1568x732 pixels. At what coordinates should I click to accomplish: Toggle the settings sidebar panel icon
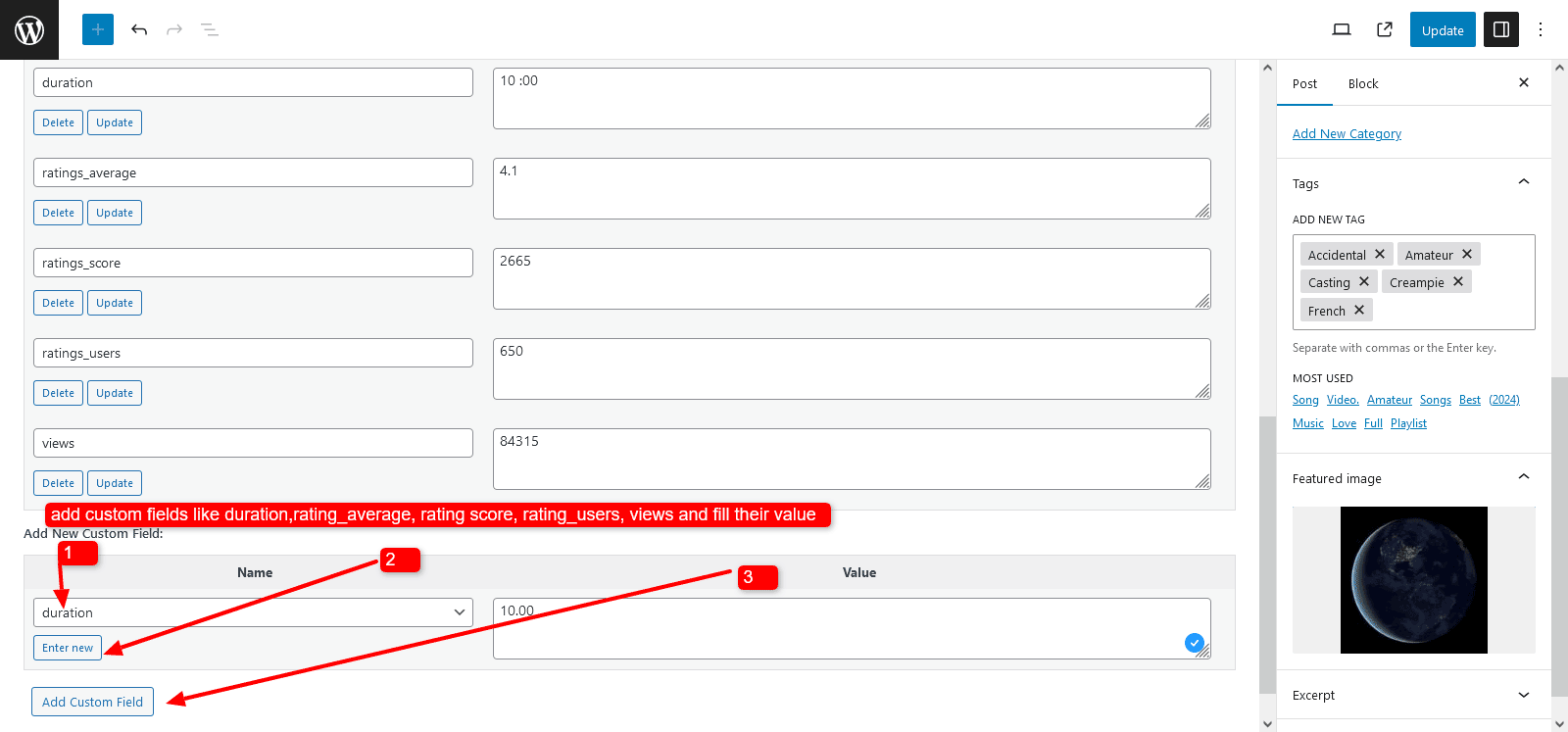[x=1500, y=29]
